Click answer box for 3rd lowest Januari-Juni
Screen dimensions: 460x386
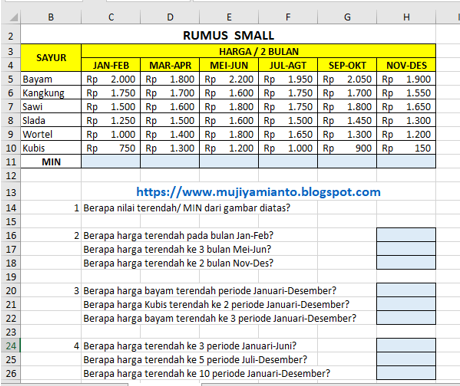pos(406,345)
